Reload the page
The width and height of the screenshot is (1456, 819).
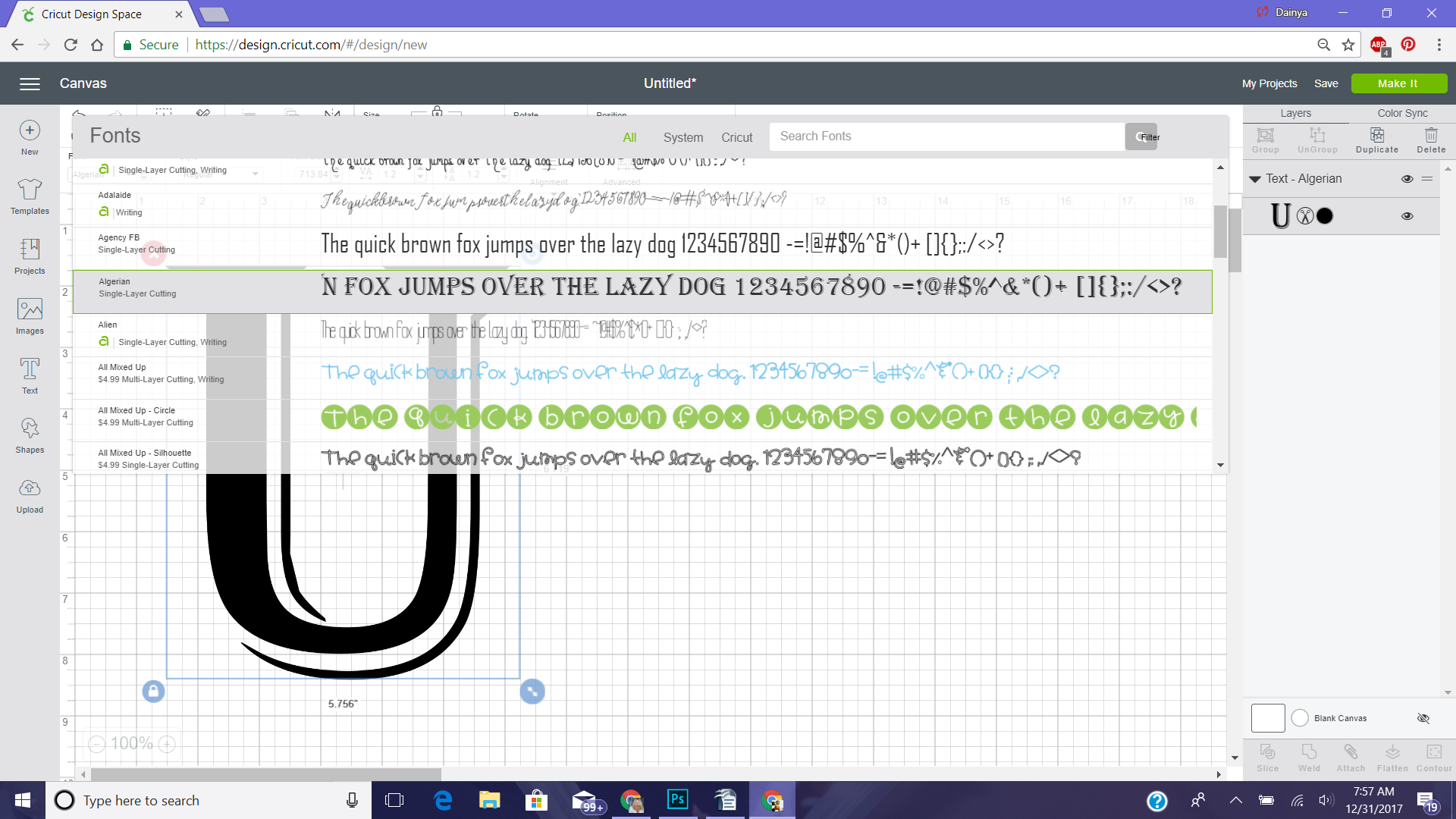coord(71,45)
